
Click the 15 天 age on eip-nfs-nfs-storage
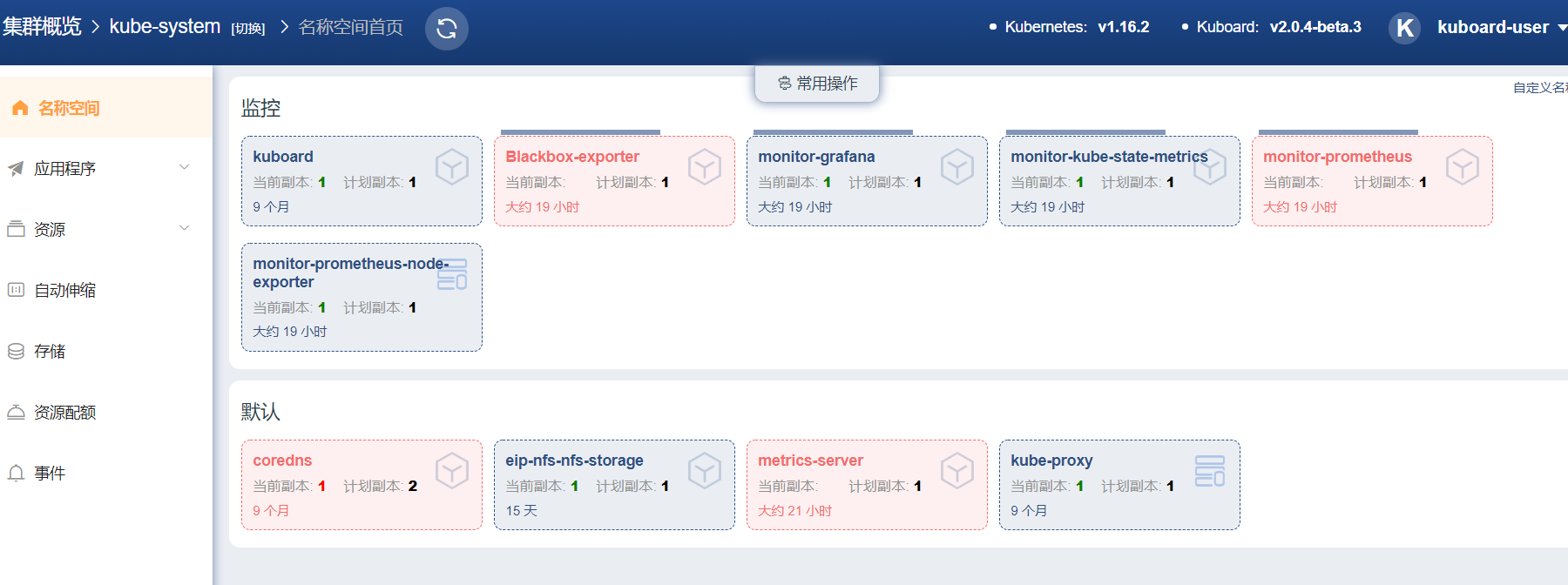coord(521,511)
